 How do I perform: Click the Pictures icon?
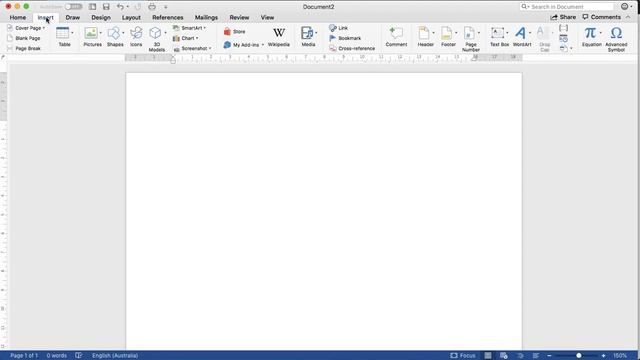(91, 33)
